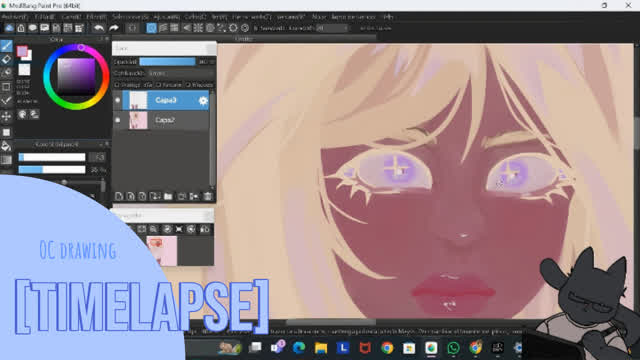
Task: Select the Gradient tool
Action: (x=6, y=160)
